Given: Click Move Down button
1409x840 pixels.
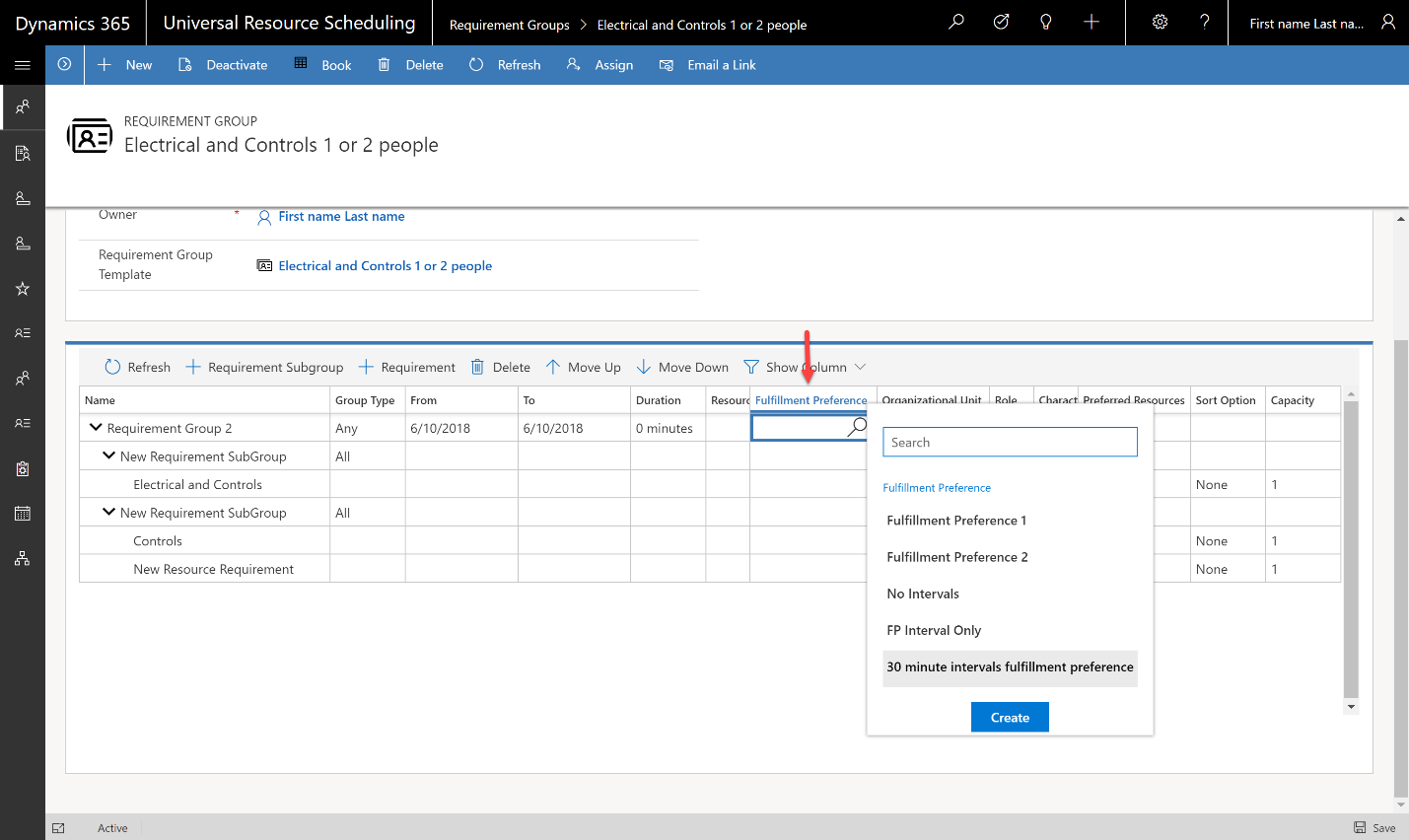Looking at the screenshot, I should (682, 367).
